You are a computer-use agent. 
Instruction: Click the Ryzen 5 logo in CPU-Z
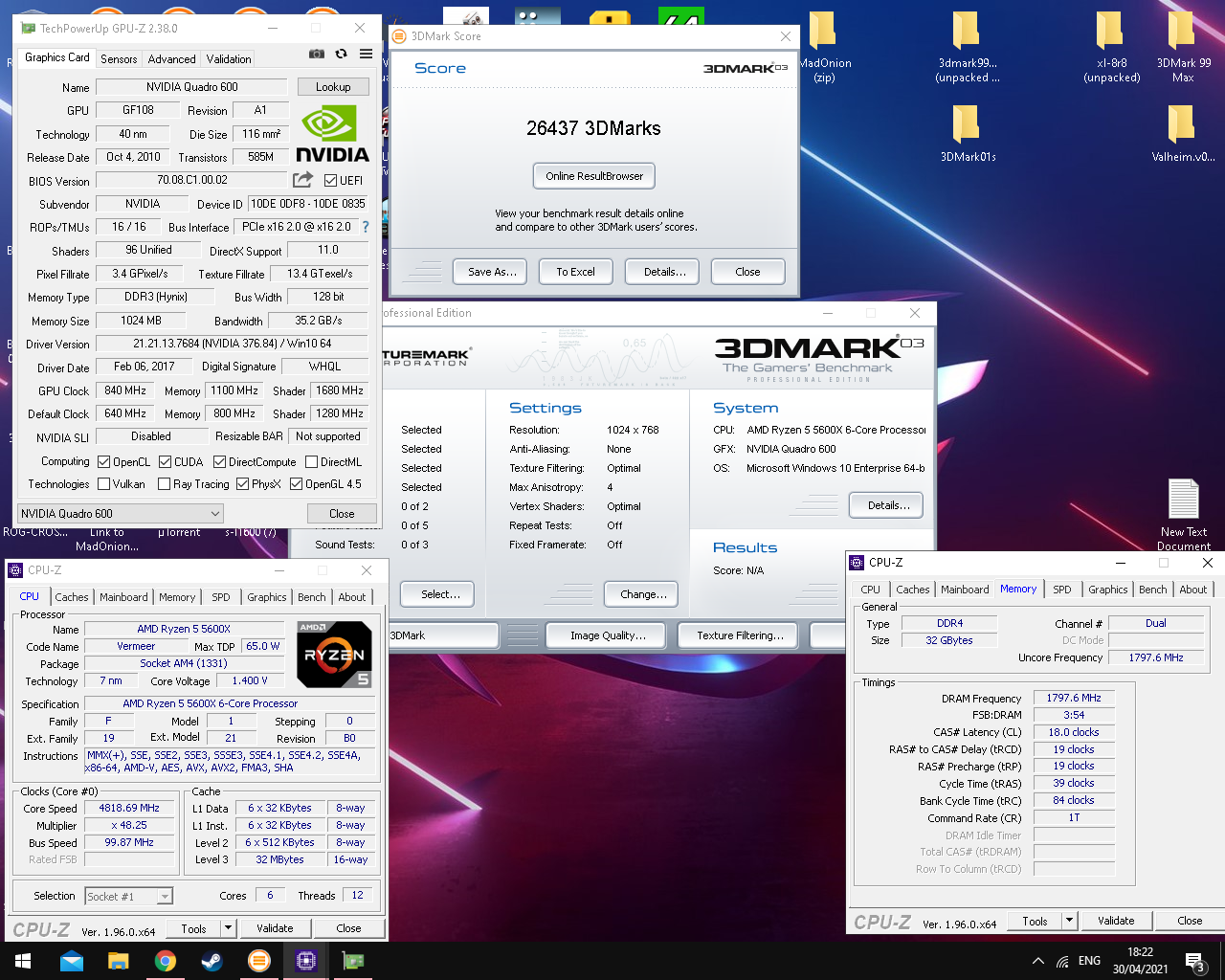(x=334, y=655)
